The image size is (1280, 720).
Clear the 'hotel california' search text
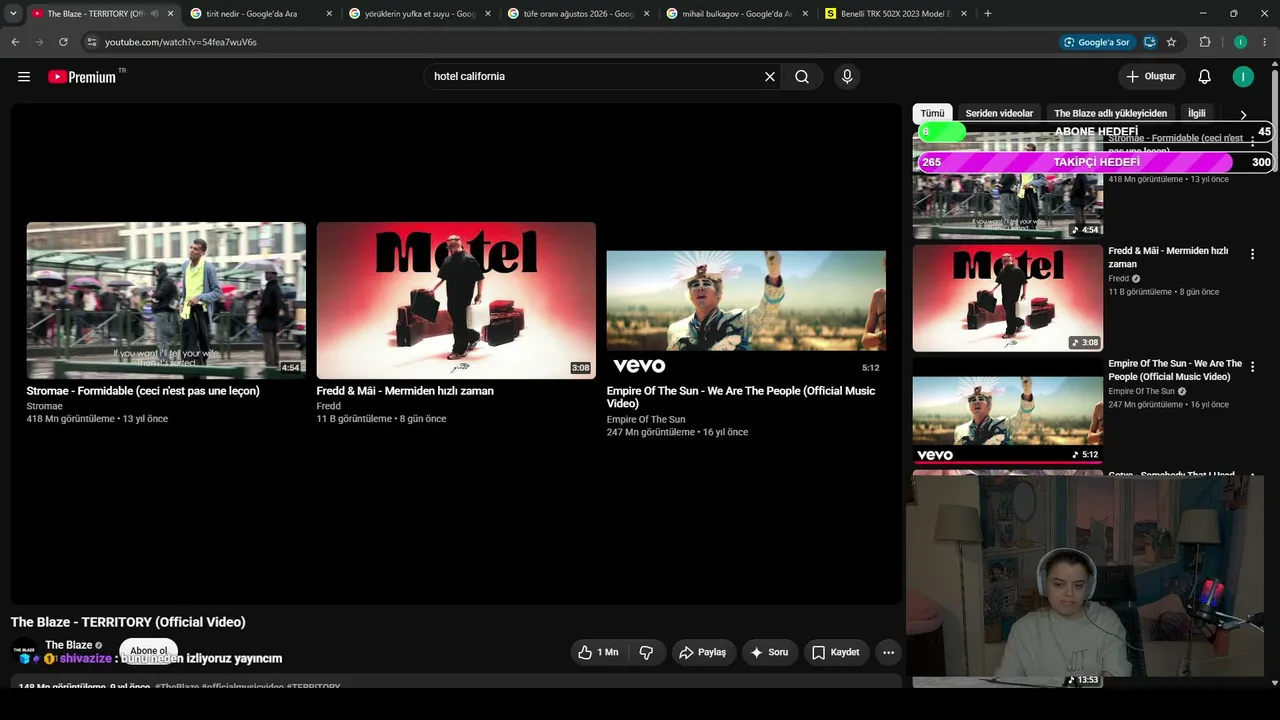(x=770, y=77)
